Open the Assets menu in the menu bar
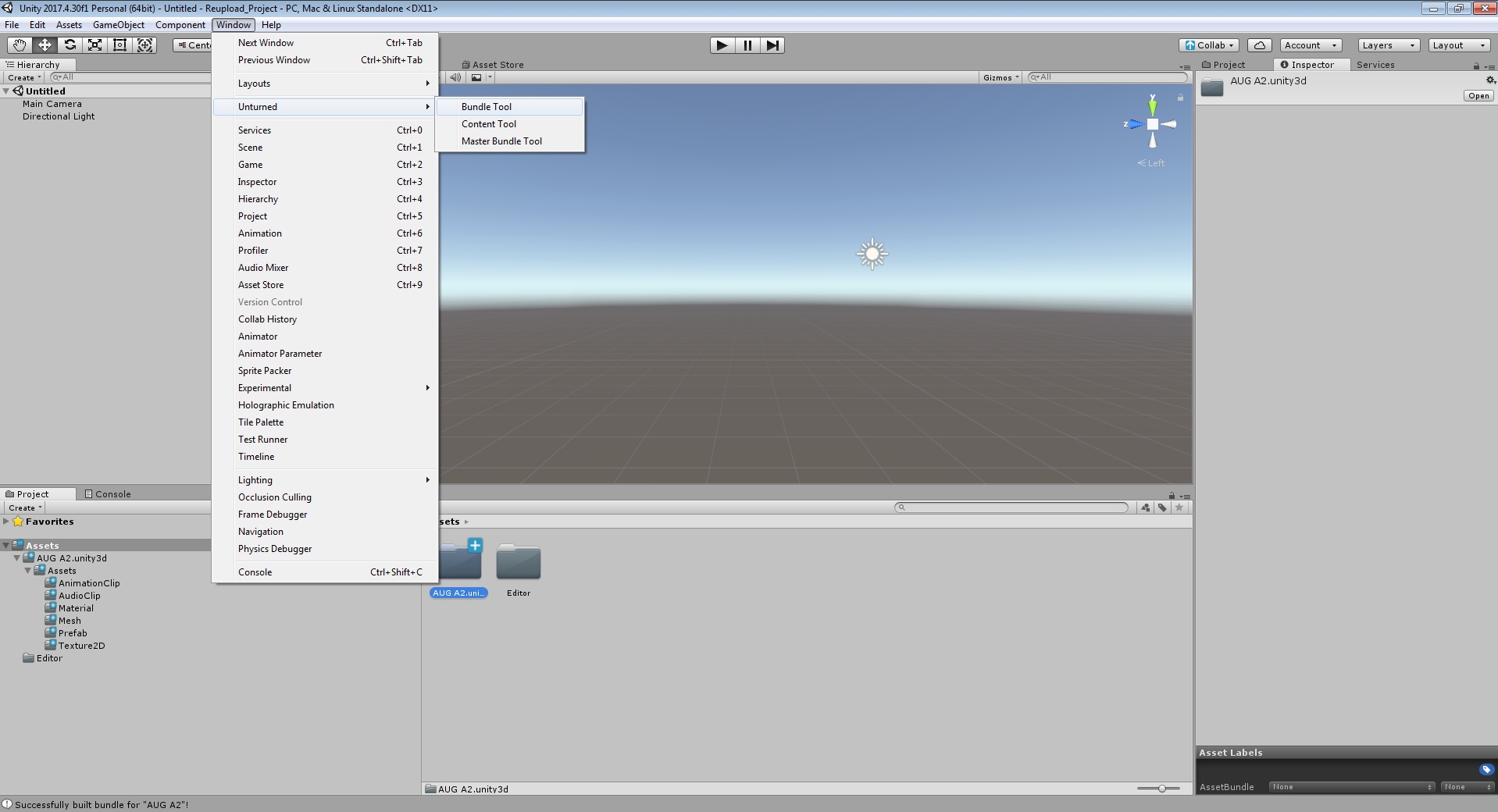The width and height of the screenshot is (1498, 812). 69,25
